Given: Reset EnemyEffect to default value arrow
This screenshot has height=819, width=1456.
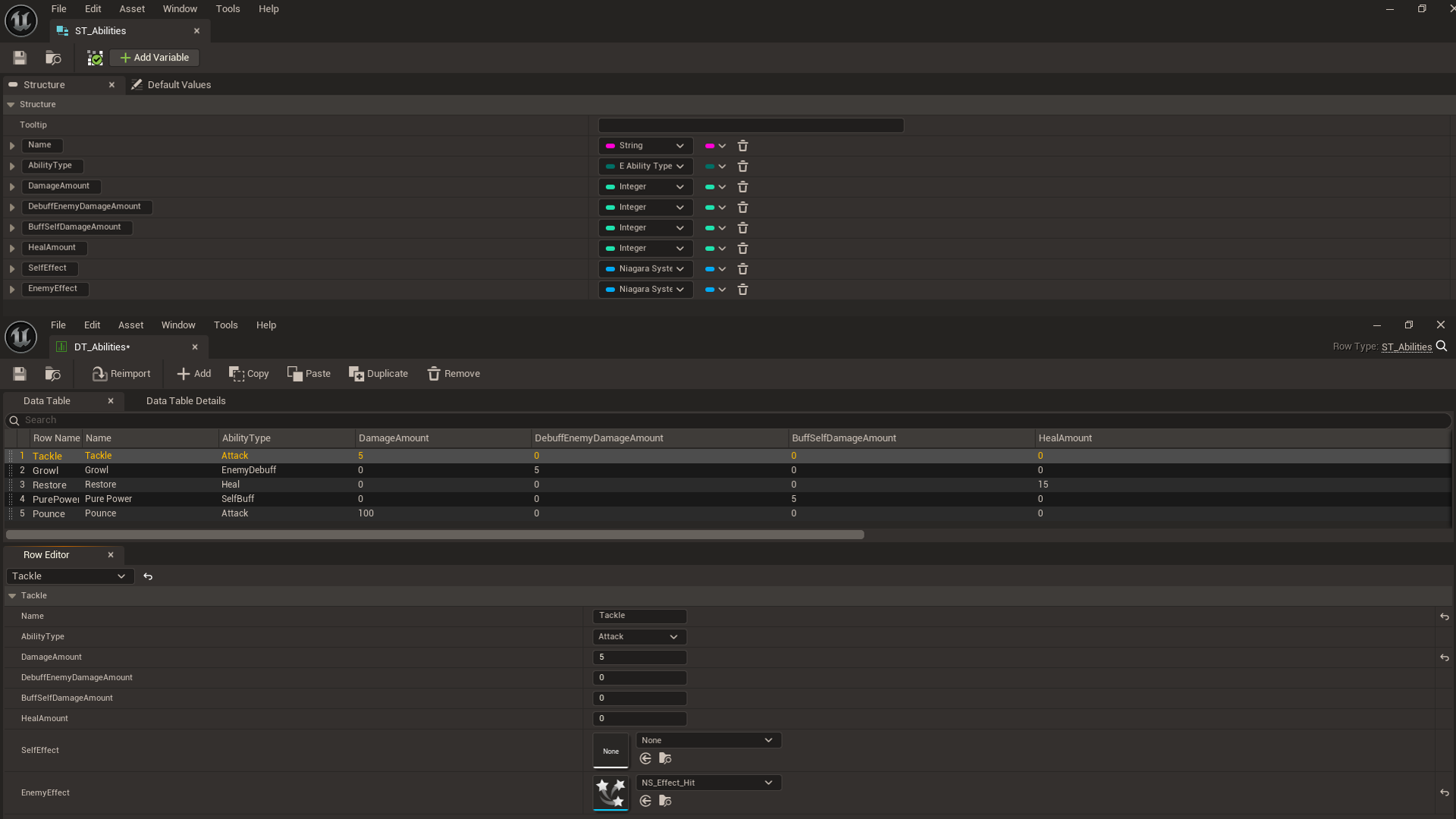Looking at the screenshot, I should click(1444, 792).
